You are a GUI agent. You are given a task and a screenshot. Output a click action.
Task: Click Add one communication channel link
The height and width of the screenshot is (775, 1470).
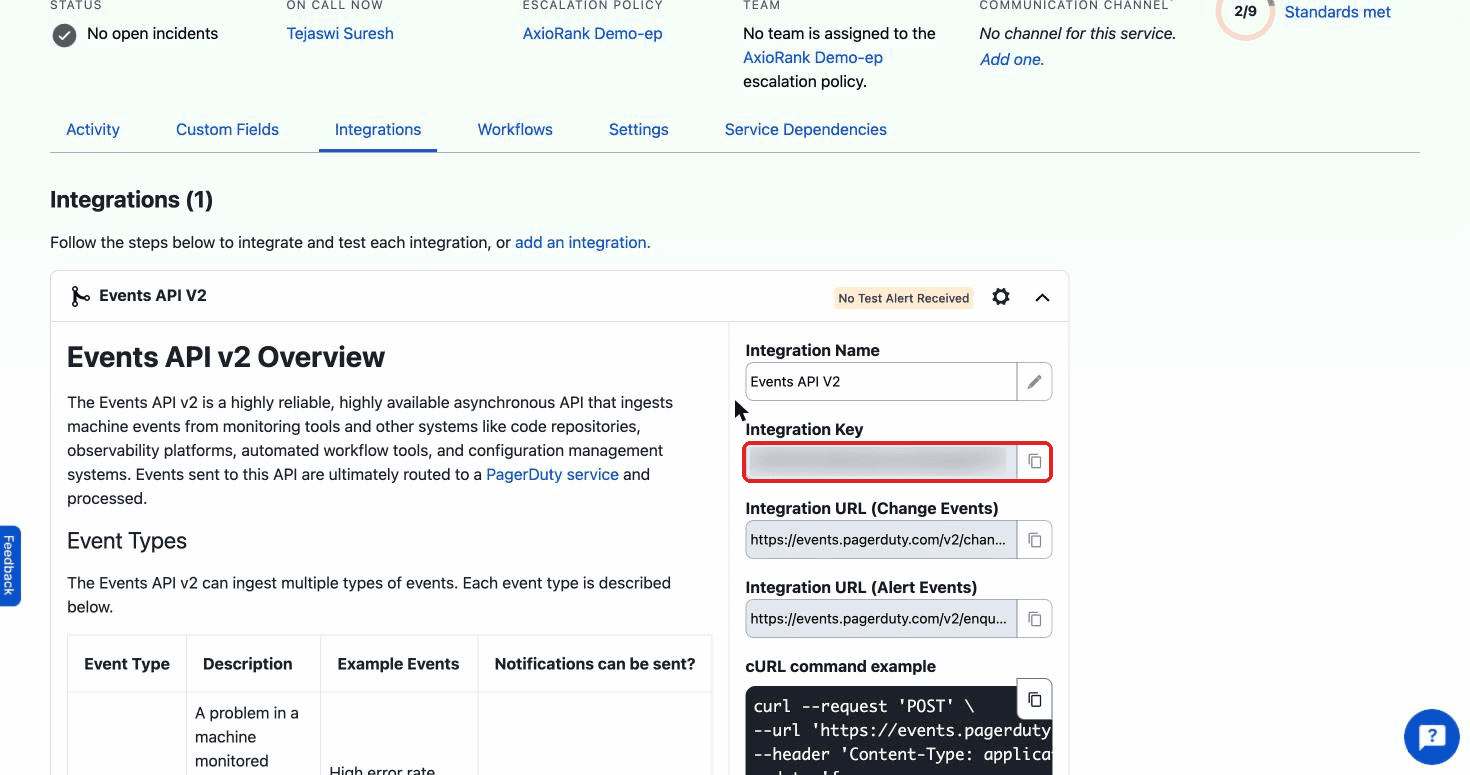[x=1010, y=59]
